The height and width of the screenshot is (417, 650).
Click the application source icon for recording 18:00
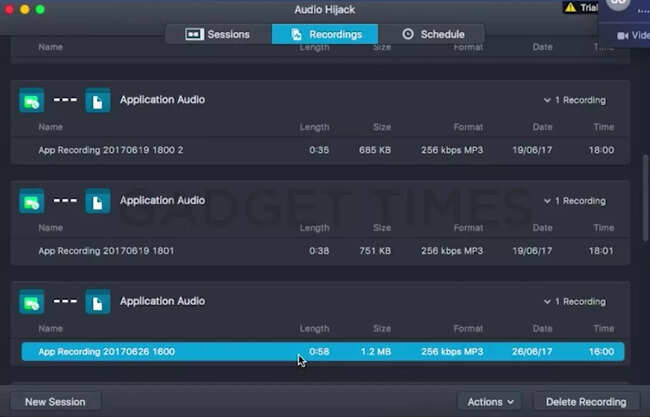coord(32,100)
